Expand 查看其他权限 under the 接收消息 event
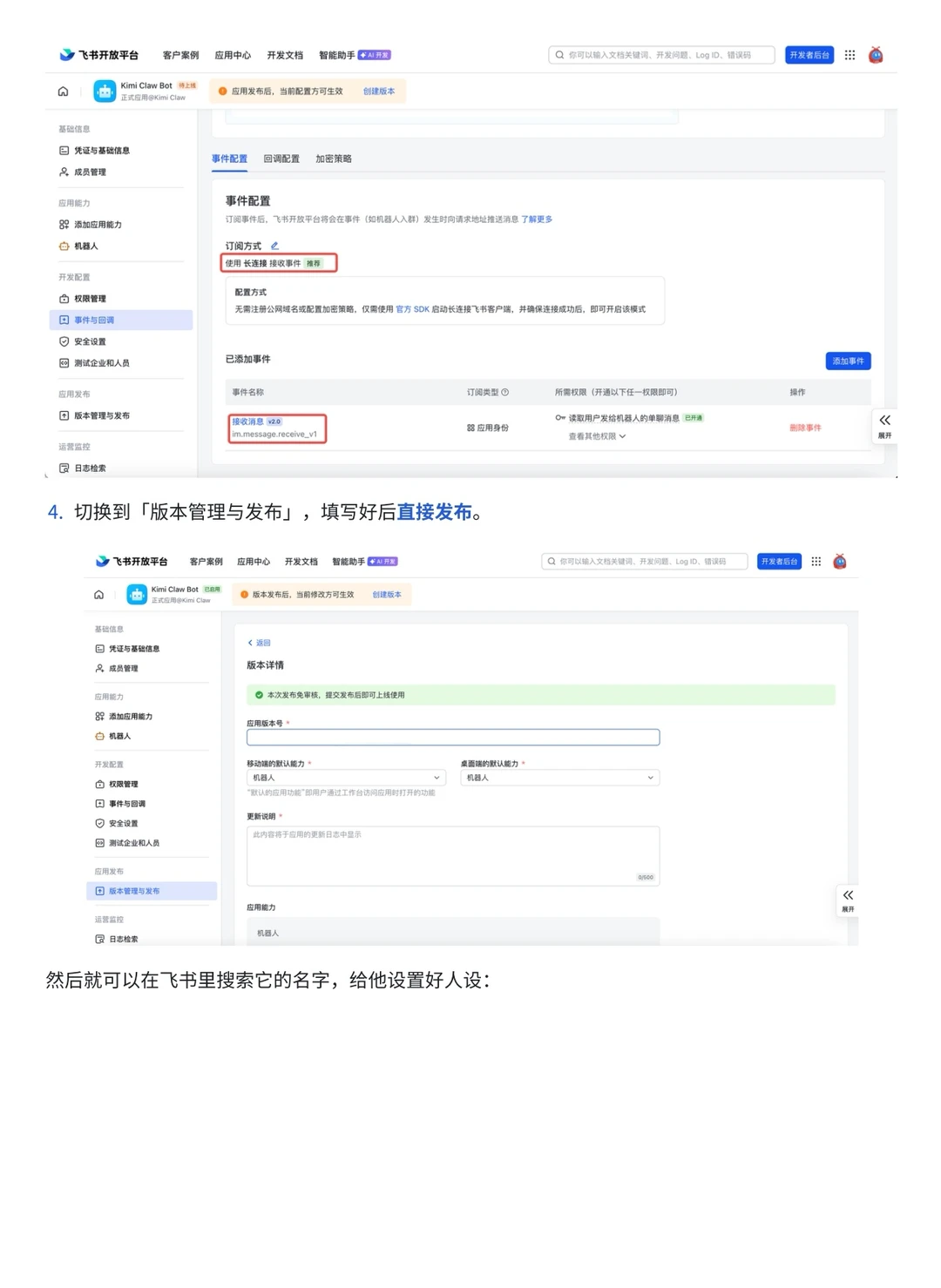This screenshot has height=1288, width=941. (x=597, y=436)
